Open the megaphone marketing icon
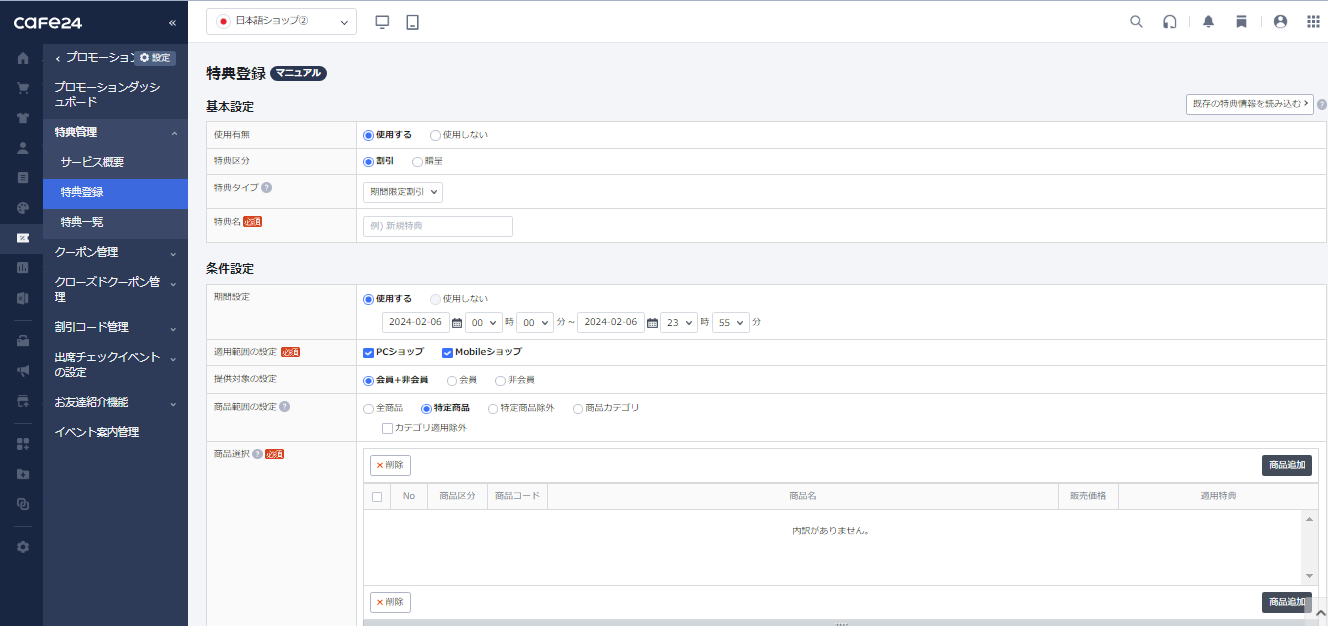Image resolution: width=1328 pixels, height=626 pixels. tap(22, 370)
